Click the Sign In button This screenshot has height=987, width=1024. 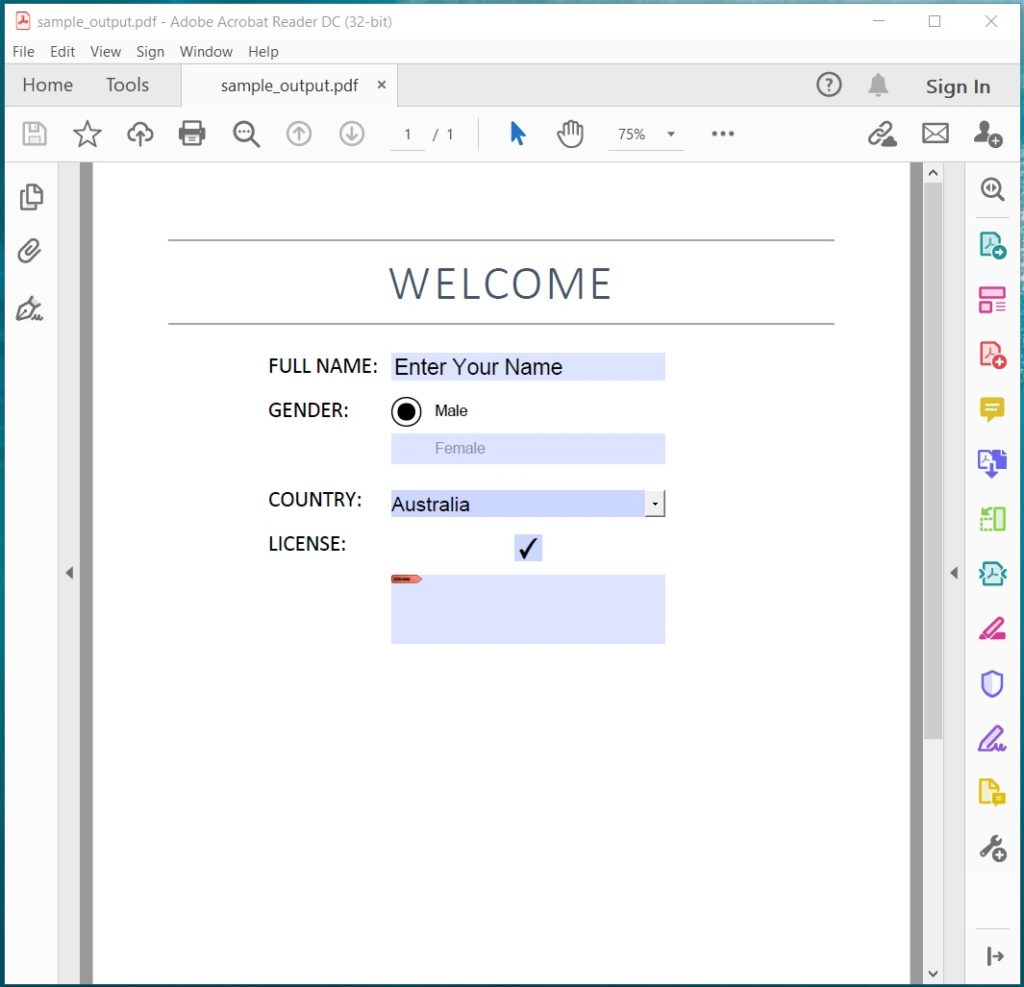tap(956, 86)
